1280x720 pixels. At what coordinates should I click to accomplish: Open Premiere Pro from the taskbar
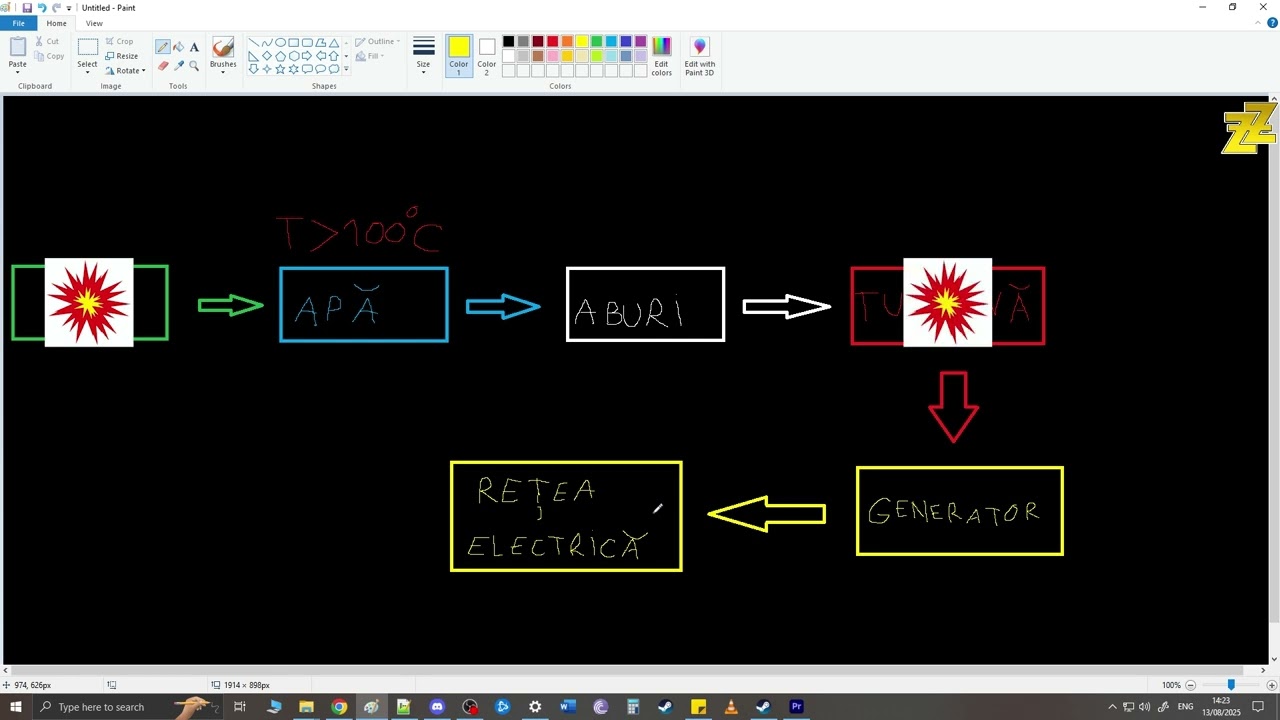point(796,707)
